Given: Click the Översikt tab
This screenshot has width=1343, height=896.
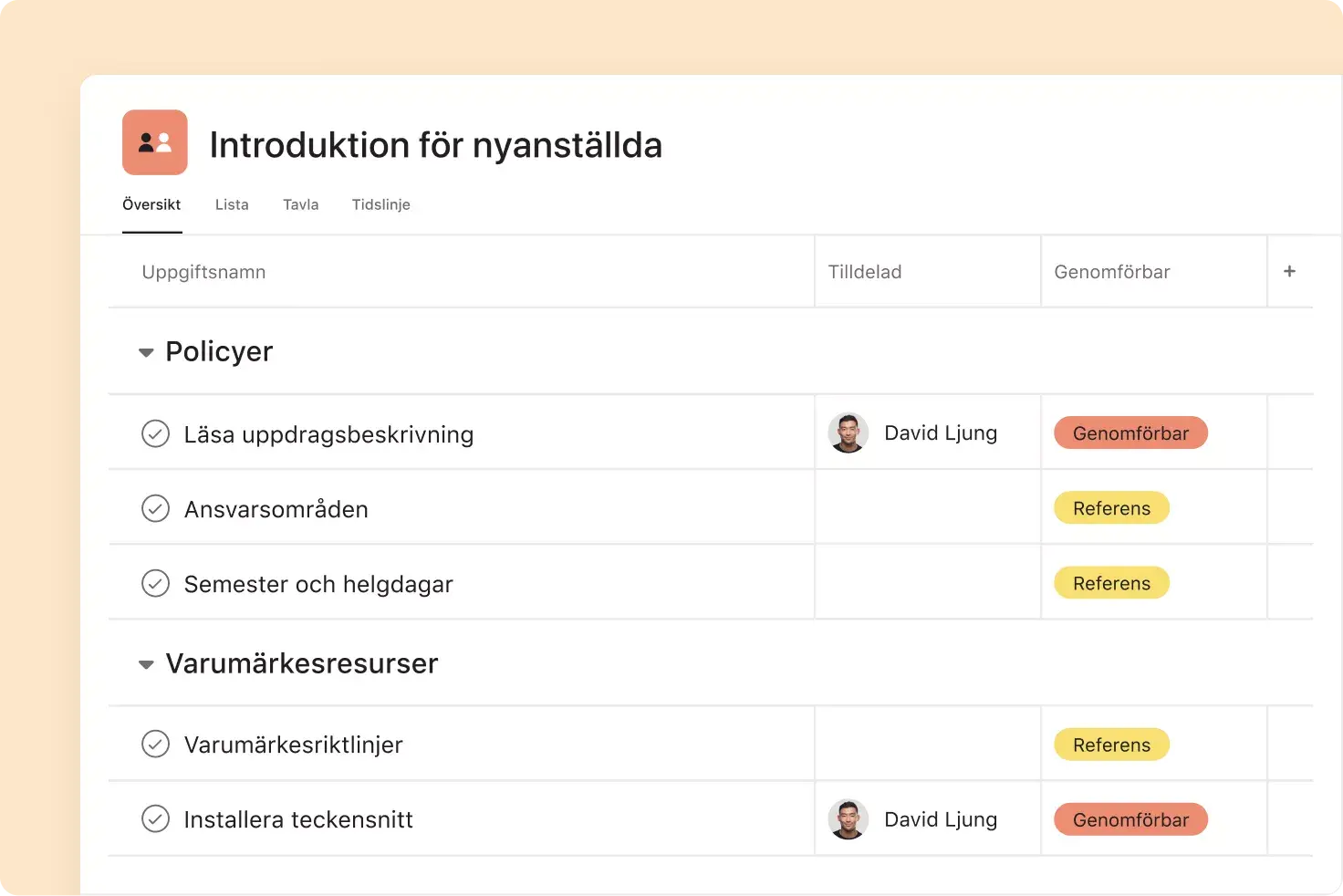Looking at the screenshot, I should (151, 204).
